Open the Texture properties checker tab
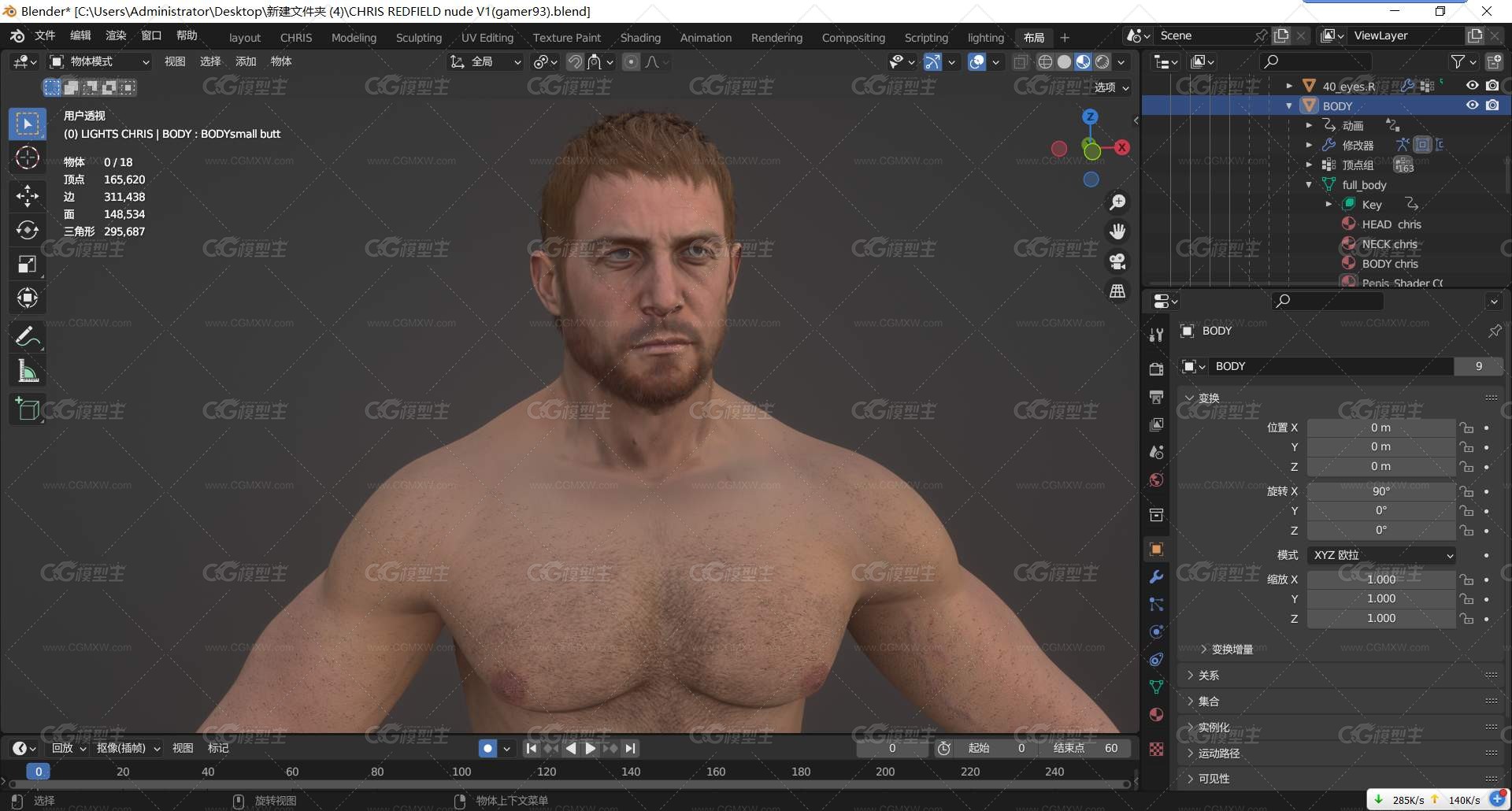This screenshot has width=1512, height=811. pyautogui.click(x=1156, y=750)
